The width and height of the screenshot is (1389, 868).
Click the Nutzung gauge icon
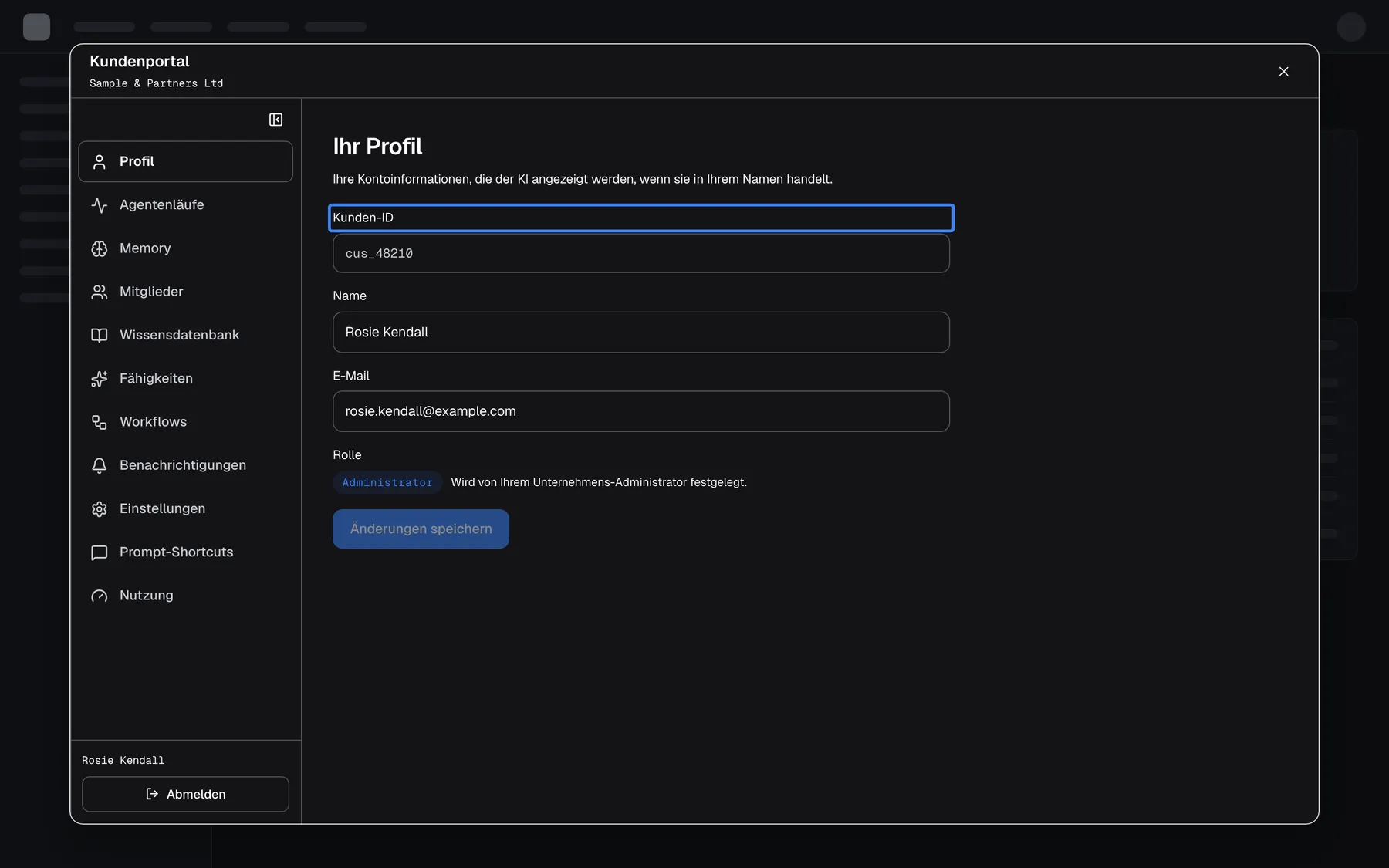(99, 596)
